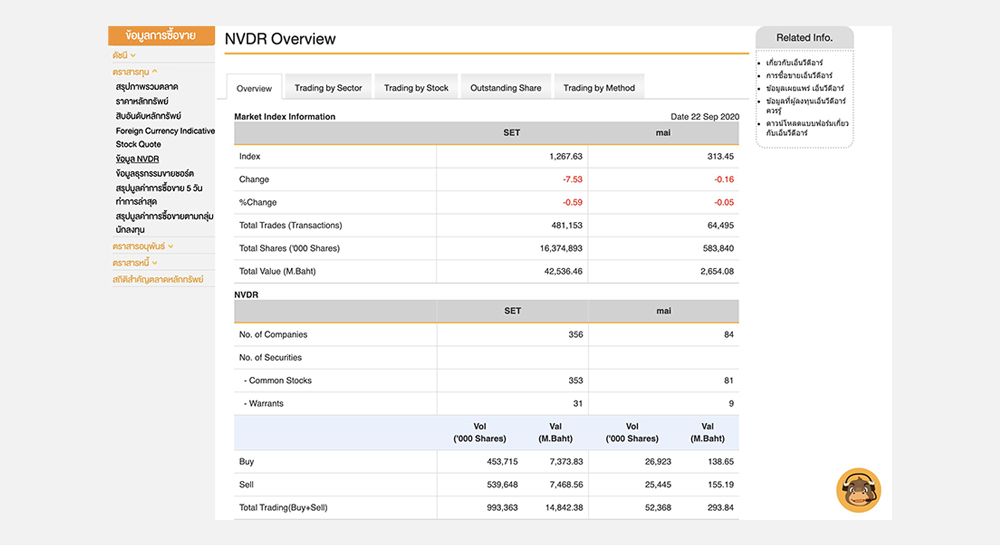Click the สถิติสำคัญตลาดหลักทรัพย์ link
Screen dimensions: 1000x545
158,279
